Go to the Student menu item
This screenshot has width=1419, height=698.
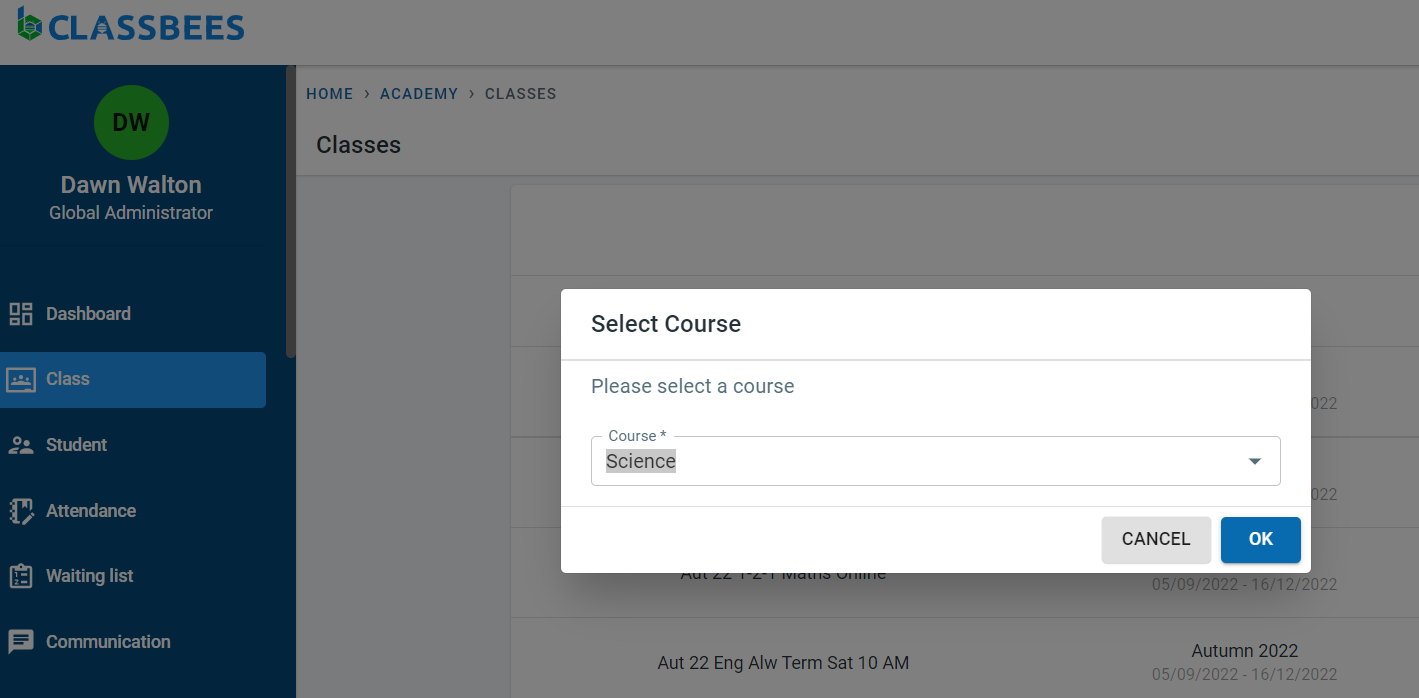point(76,445)
